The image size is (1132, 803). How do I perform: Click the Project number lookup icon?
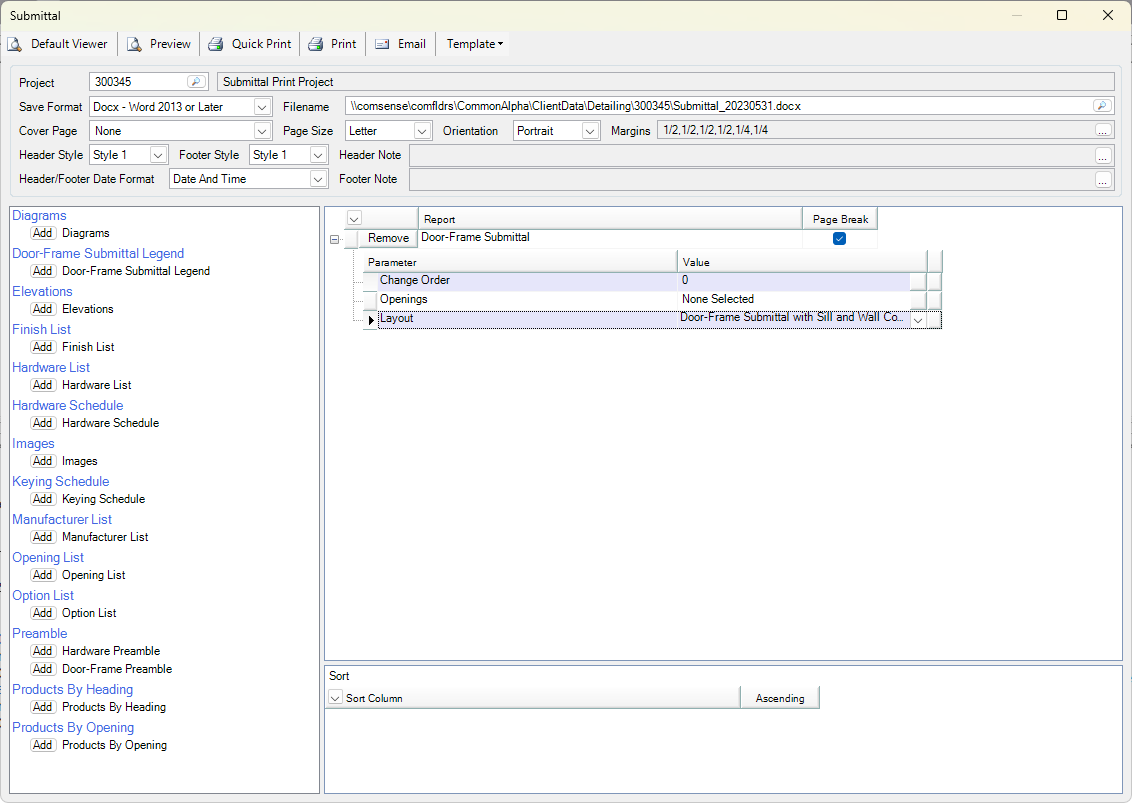pos(196,82)
